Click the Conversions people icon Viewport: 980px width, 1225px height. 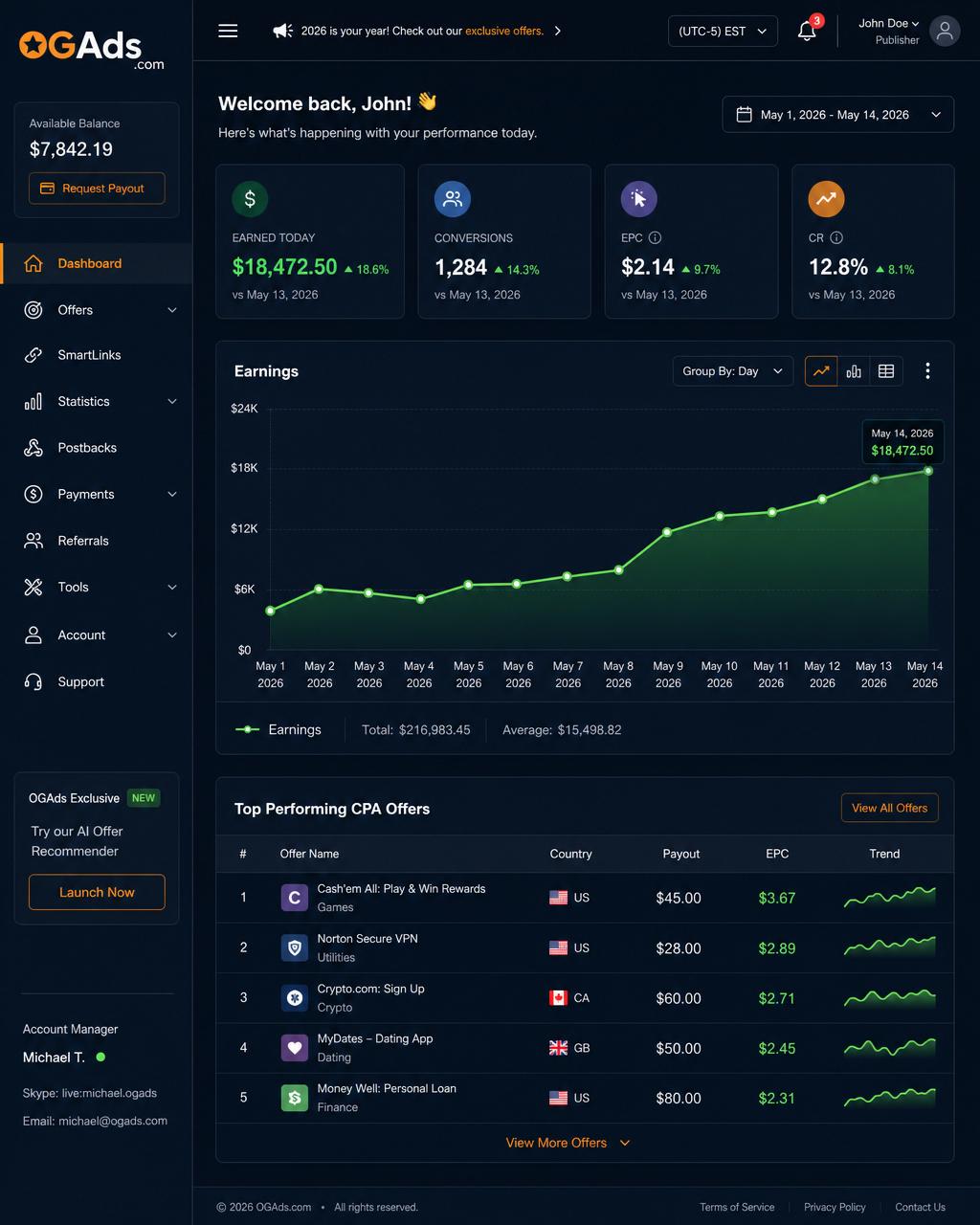tap(453, 199)
